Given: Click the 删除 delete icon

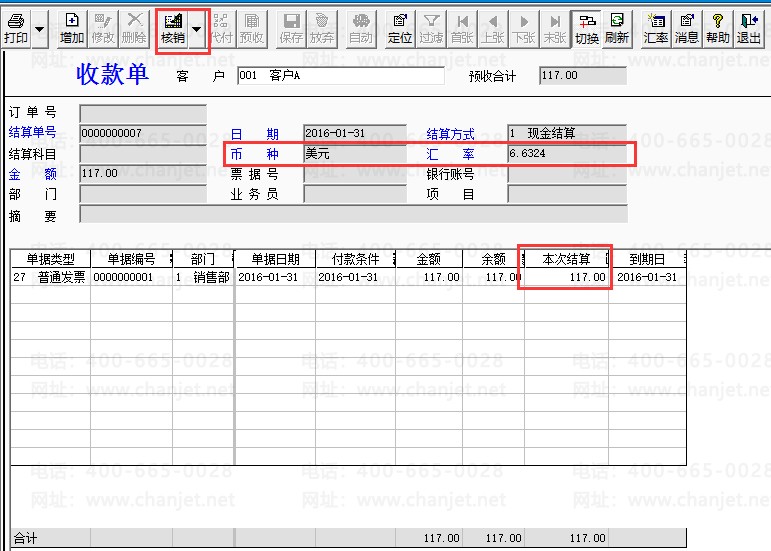Looking at the screenshot, I should pos(134,29).
